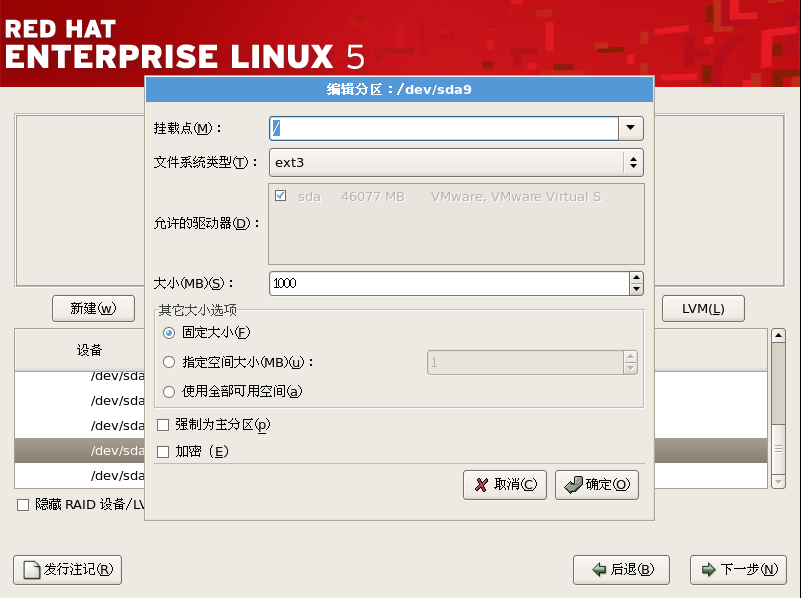801x598 pixels.
Task: Select the 固定大小 radio option
Action: pyautogui.click(x=169, y=333)
